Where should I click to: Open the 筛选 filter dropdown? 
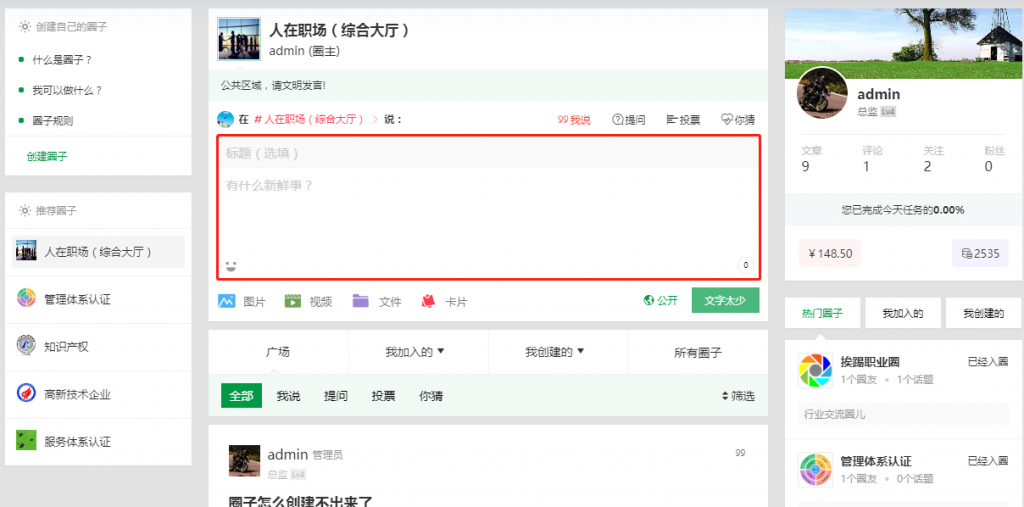pos(738,396)
